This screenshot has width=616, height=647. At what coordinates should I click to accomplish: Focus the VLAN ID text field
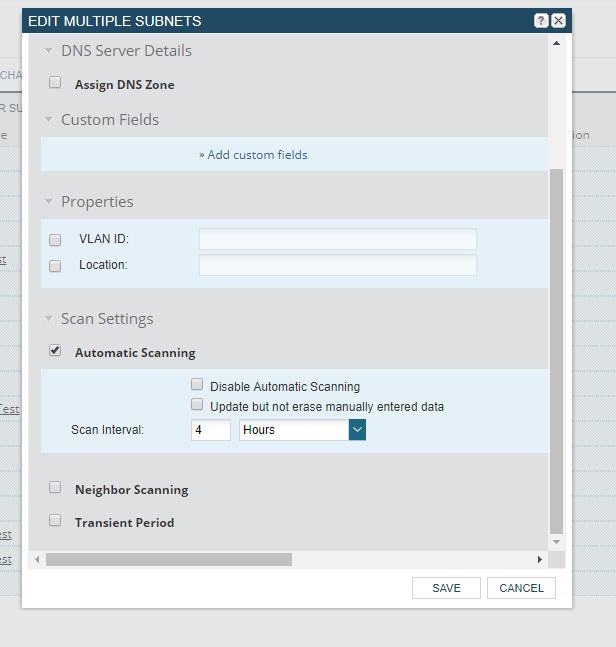pos(338,239)
